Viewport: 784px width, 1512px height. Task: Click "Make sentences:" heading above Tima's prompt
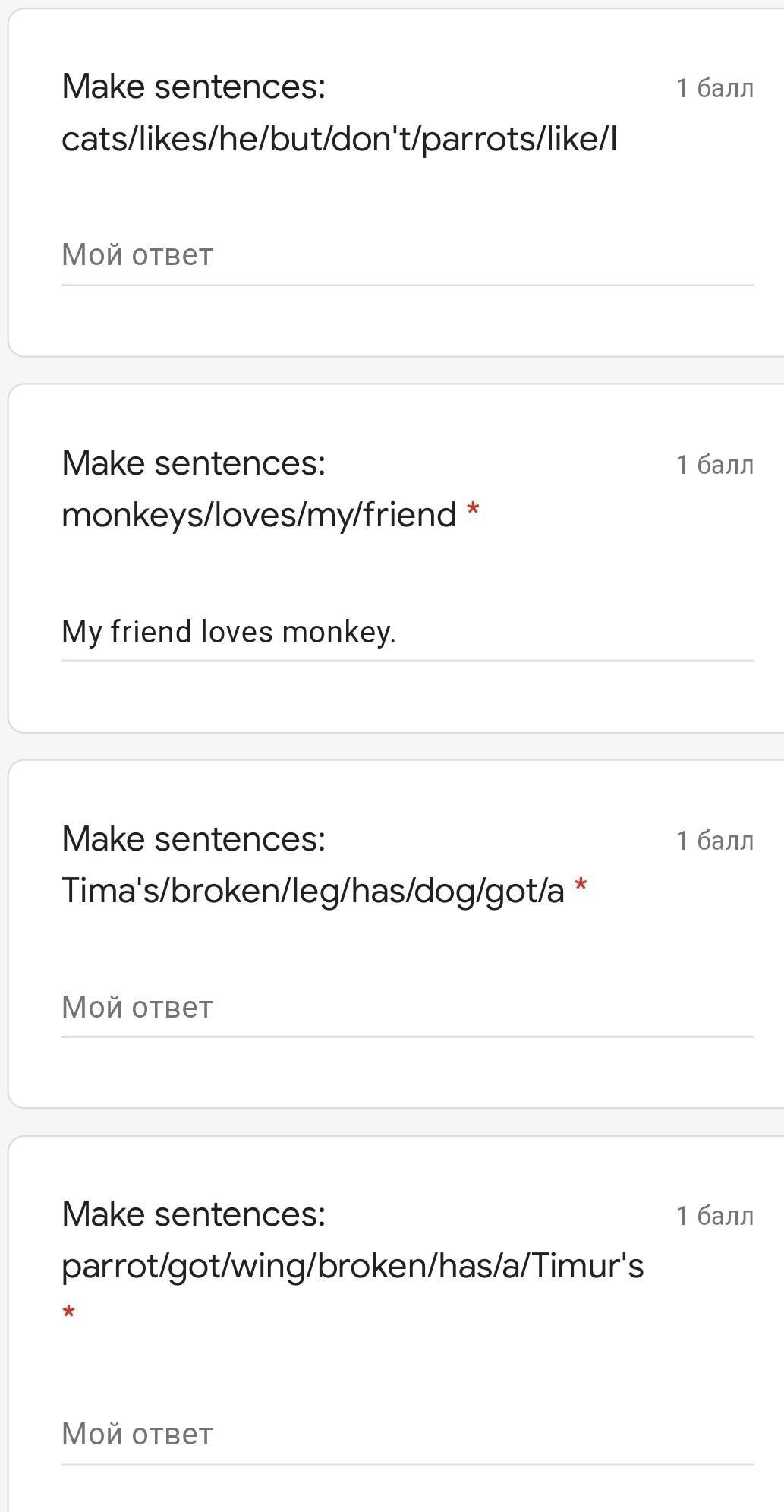pyautogui.click(x=194, y=838)
